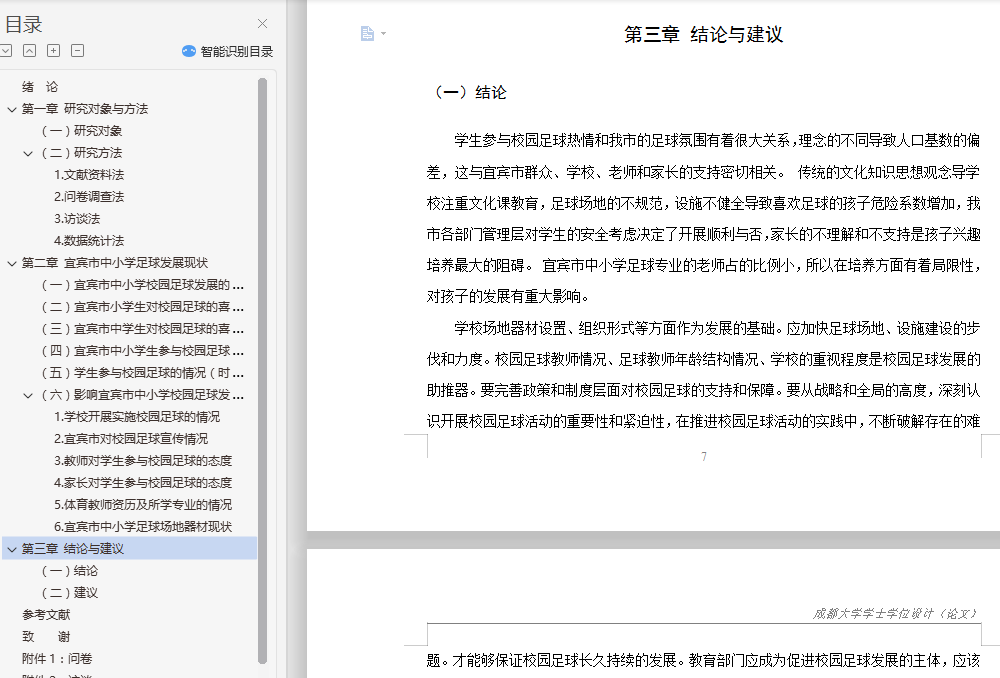Close the 目录 navigation pane

[262, 24]
